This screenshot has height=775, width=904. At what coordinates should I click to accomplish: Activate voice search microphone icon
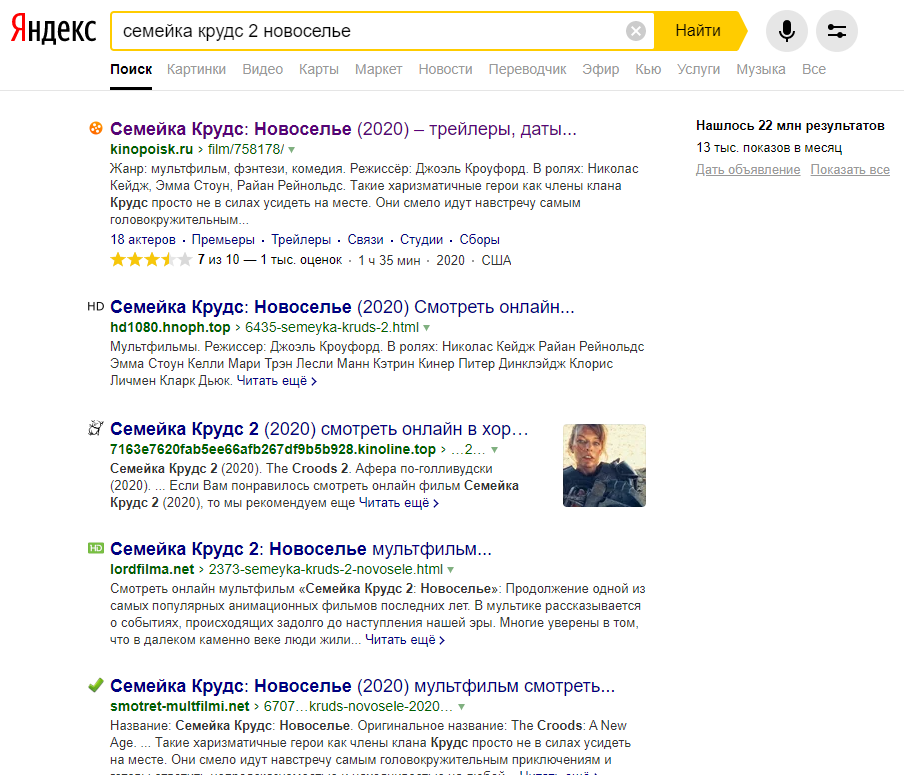[786, 31]
